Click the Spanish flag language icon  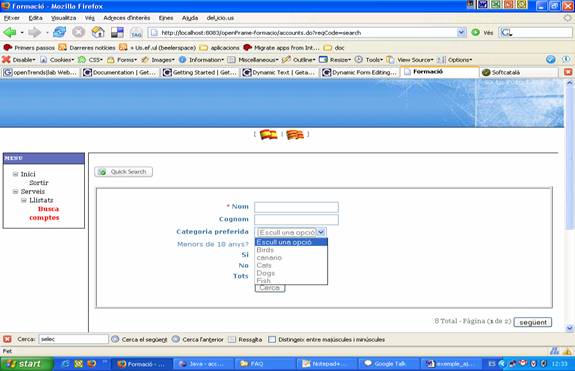[x=268, y=135]
